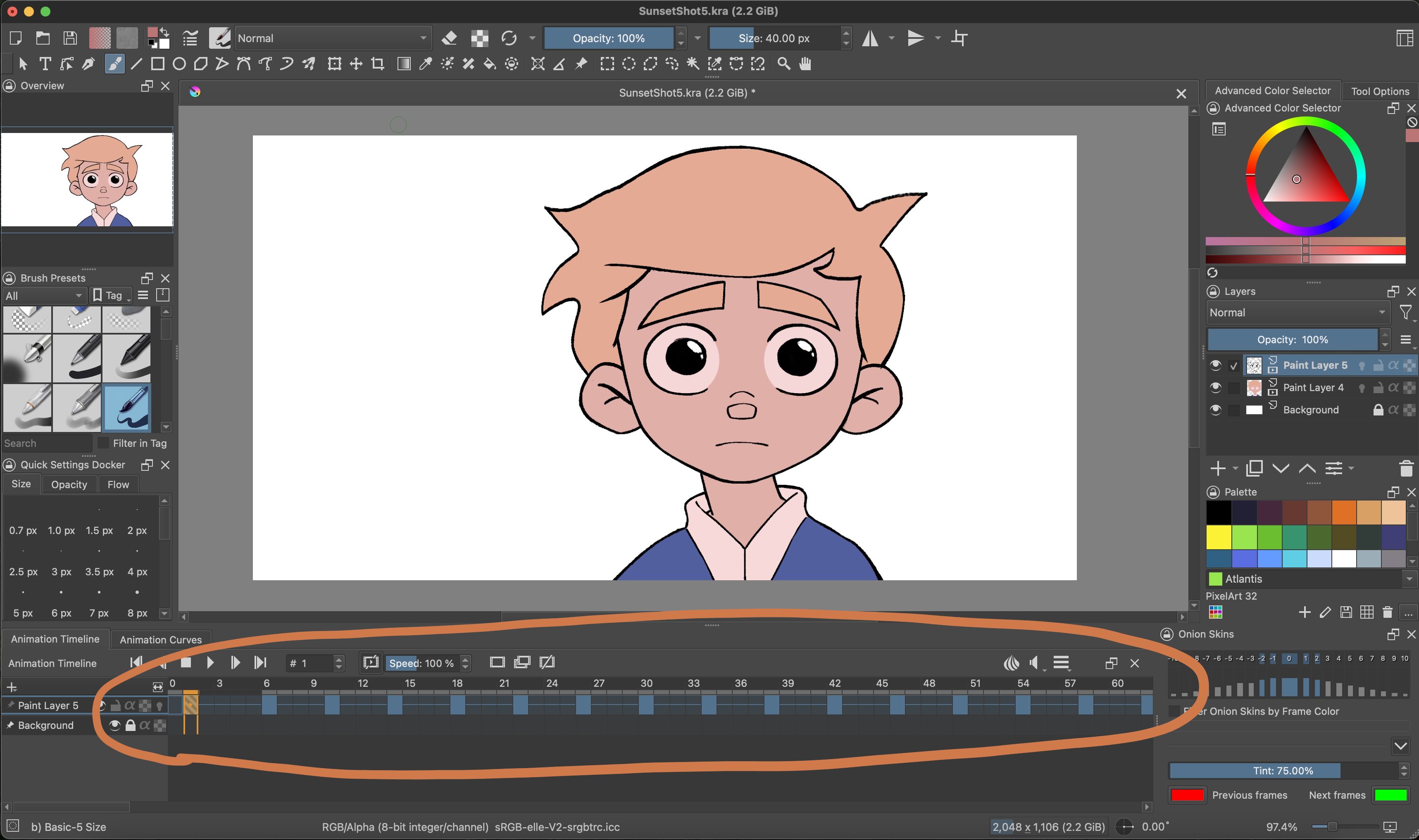Screen dimensions: 1419x840
Task: Select the Zoom magnifier tool
Action: click(784, 64)
